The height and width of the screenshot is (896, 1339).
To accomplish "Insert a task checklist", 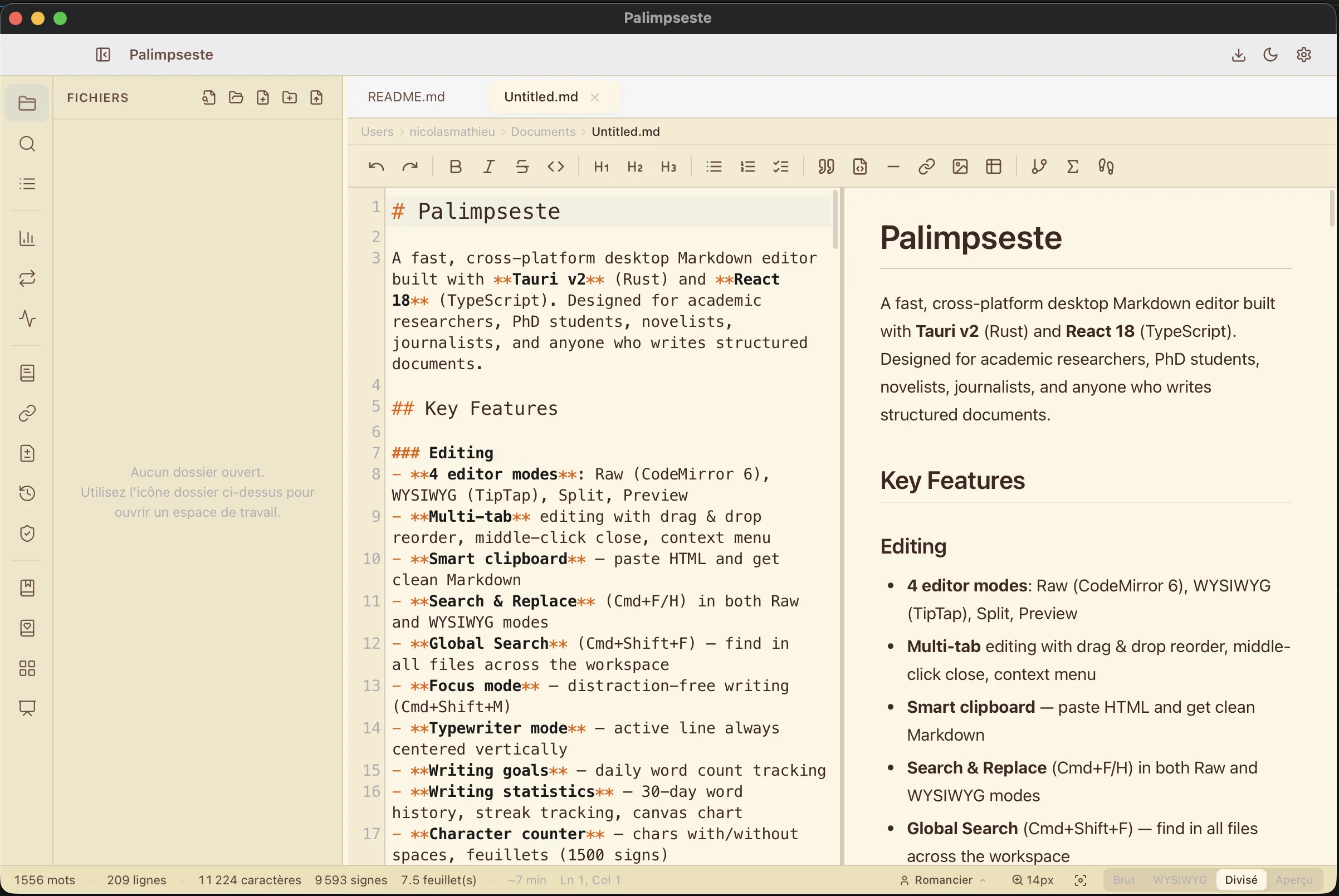I will tap(781, 167).
